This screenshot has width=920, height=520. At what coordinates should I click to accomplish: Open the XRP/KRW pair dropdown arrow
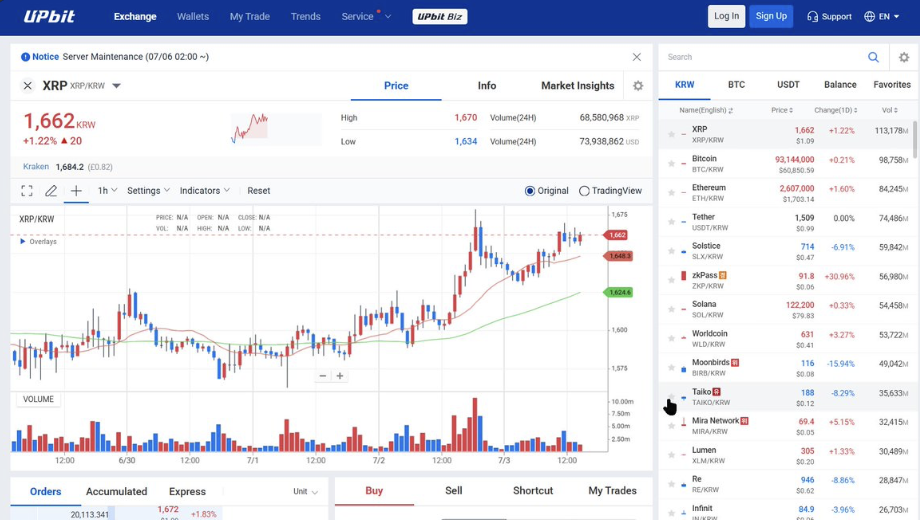[x=116, y=86]
